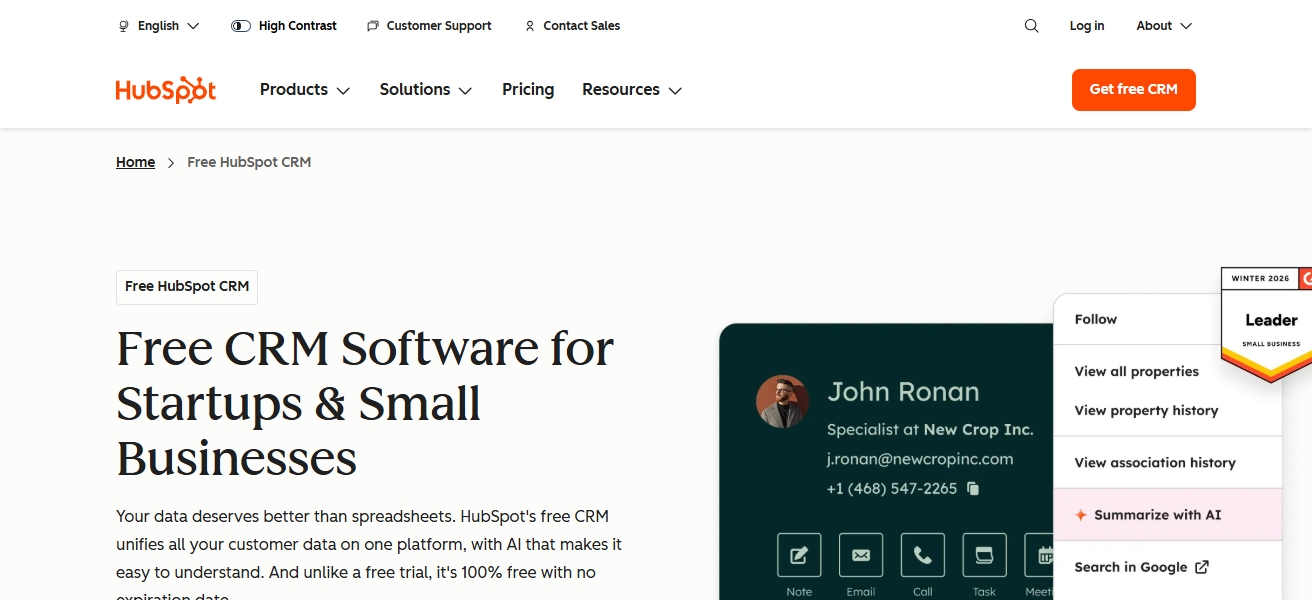Open the search icon

tap(1031, 25)
